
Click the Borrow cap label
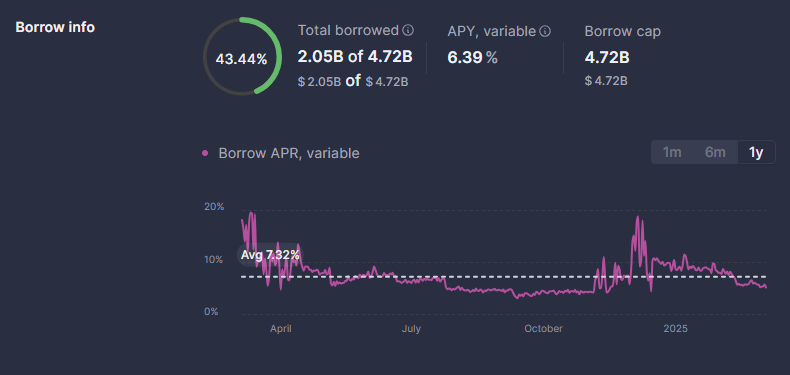(623, 31)
